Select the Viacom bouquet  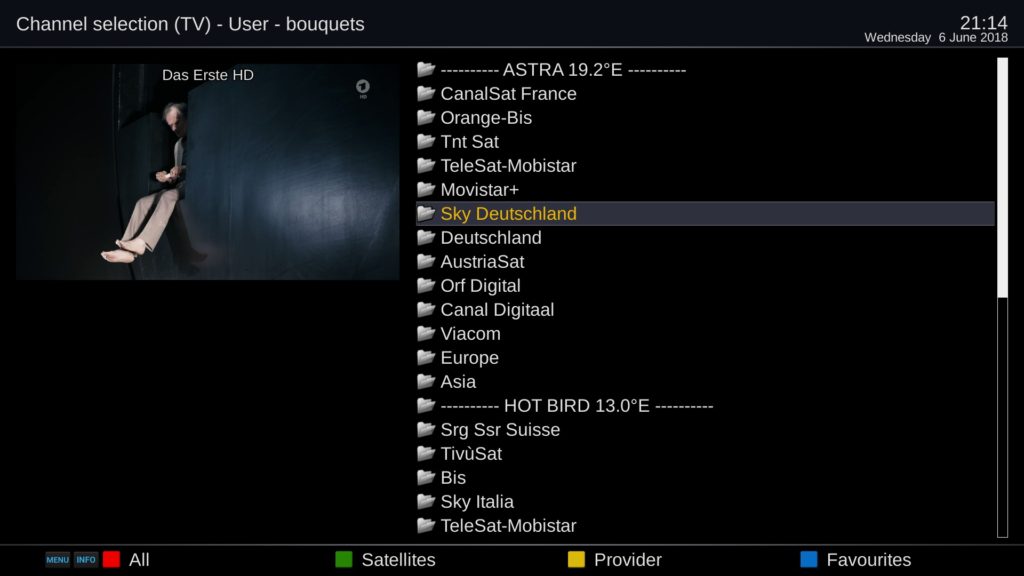[x=705, y=334]
